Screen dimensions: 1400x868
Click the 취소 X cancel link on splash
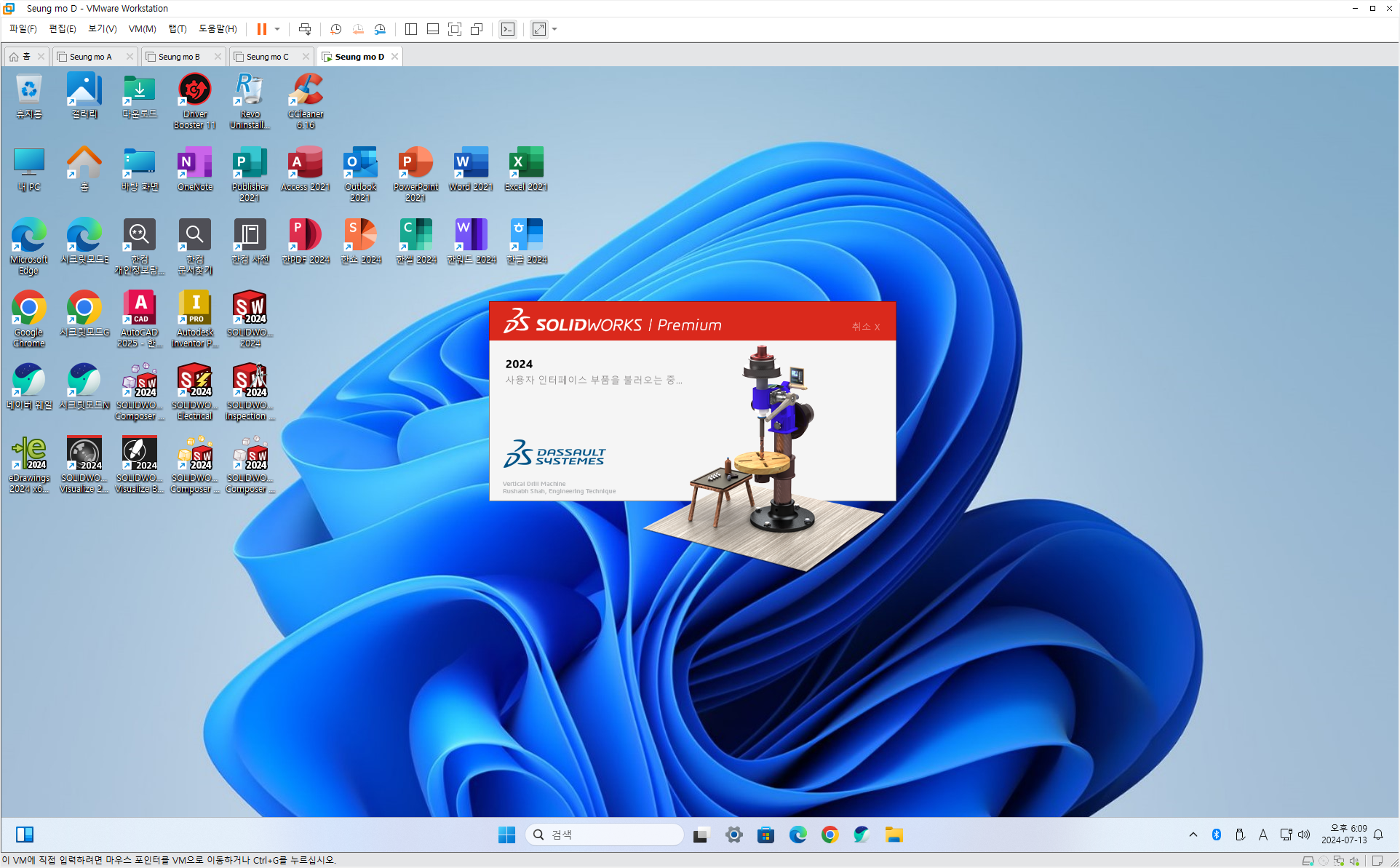pyautogui.click(x=866, y=327)
